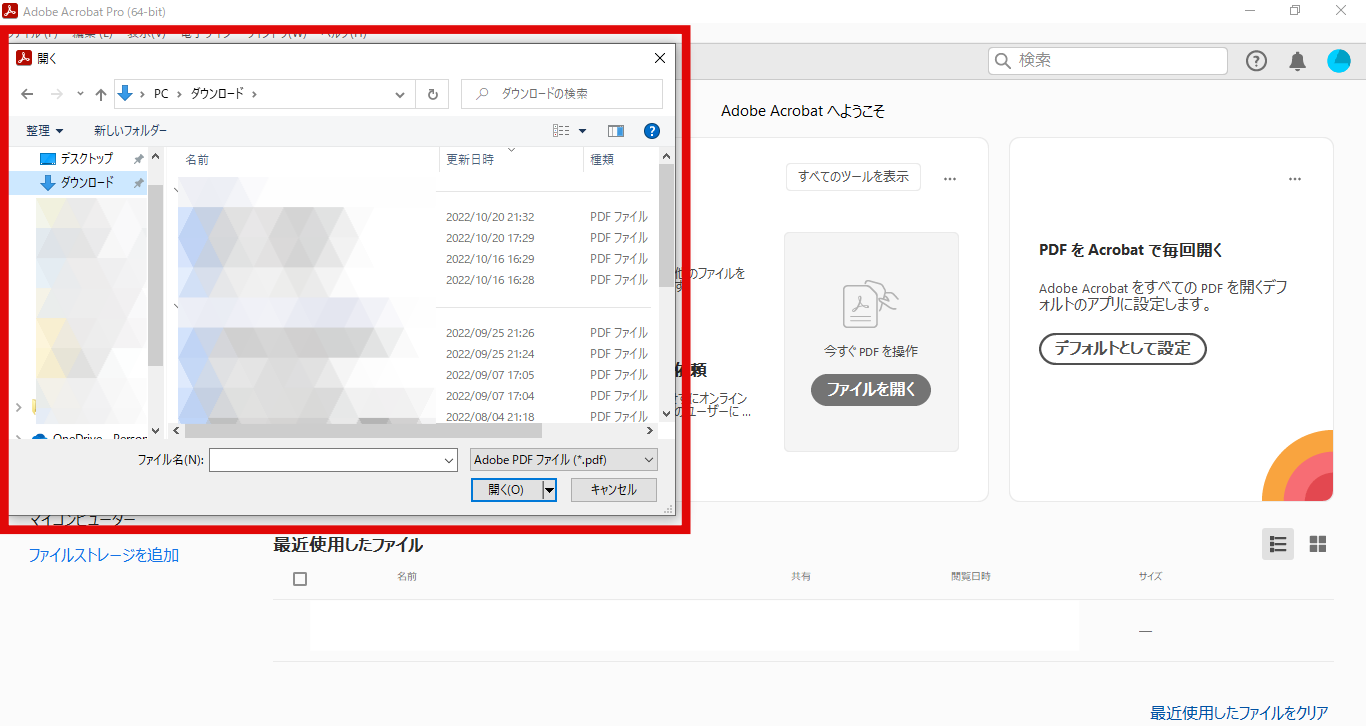1366x726 pixels.
Task: Click デフォルトとして設定 button
Action: click(x=1123, y=349)
